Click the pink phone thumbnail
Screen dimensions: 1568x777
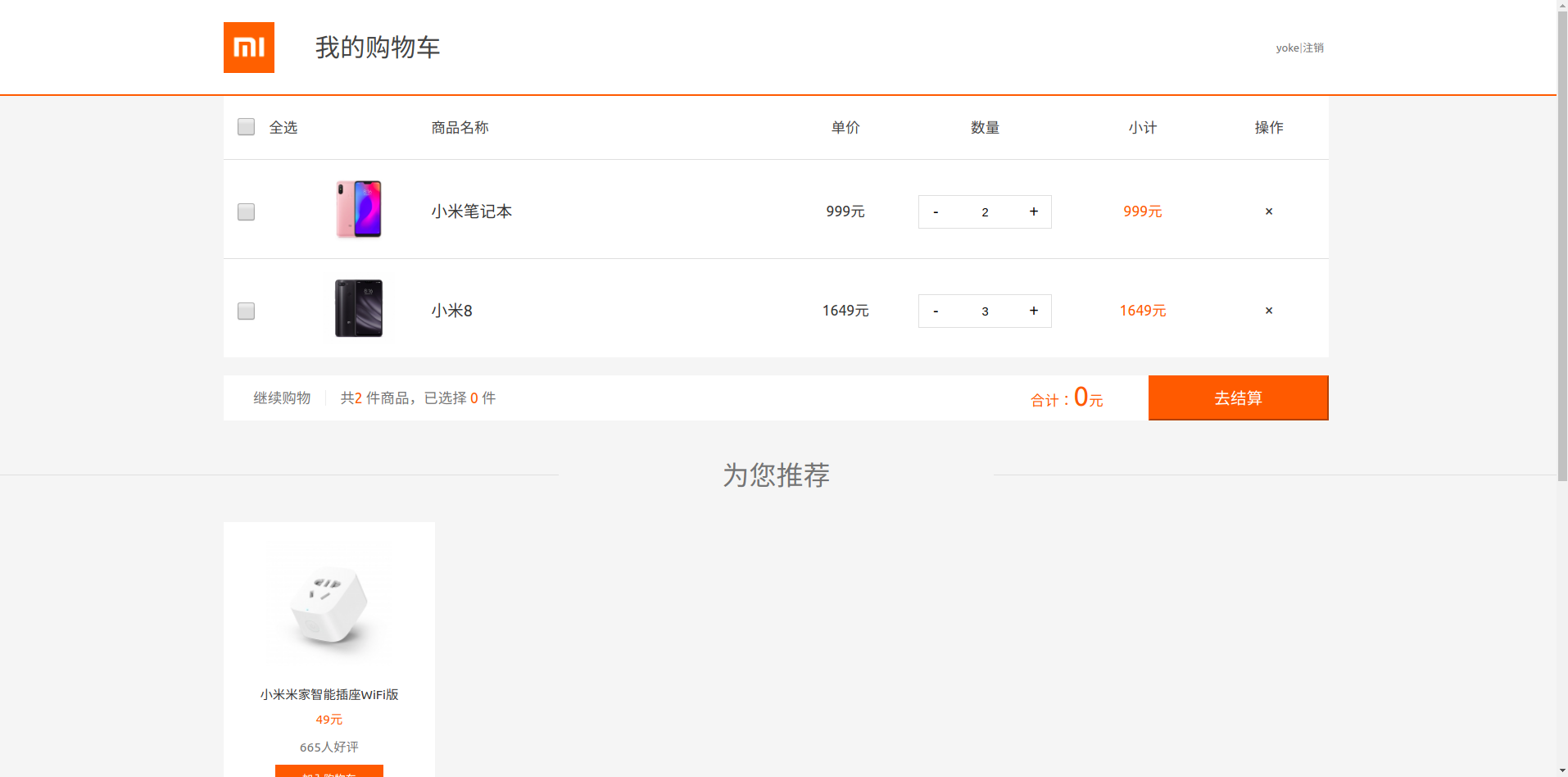[x=359, y=209]
